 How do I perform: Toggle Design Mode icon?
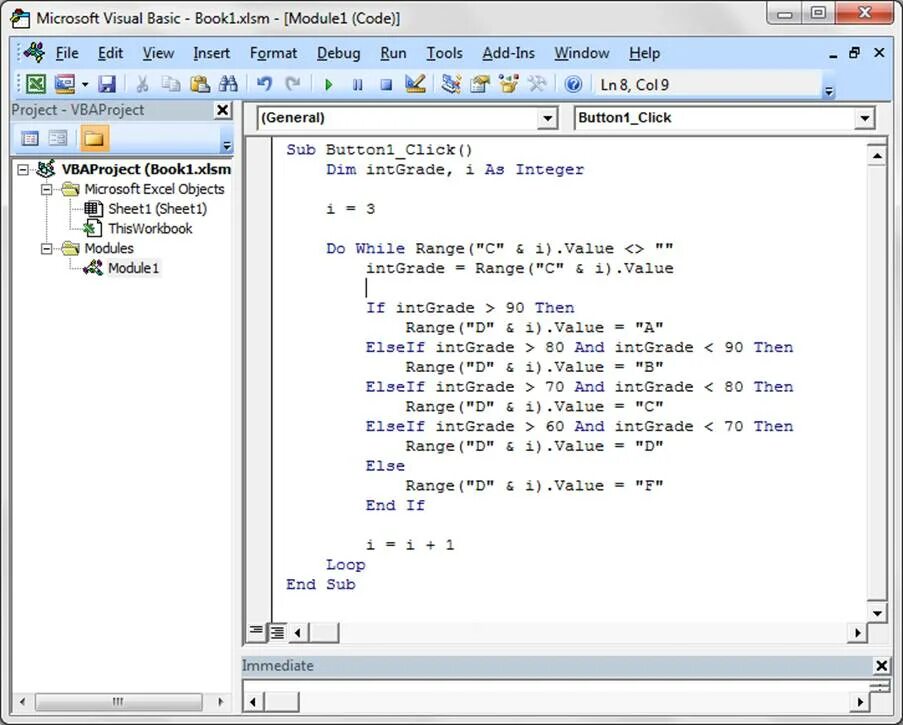(415, 84)
